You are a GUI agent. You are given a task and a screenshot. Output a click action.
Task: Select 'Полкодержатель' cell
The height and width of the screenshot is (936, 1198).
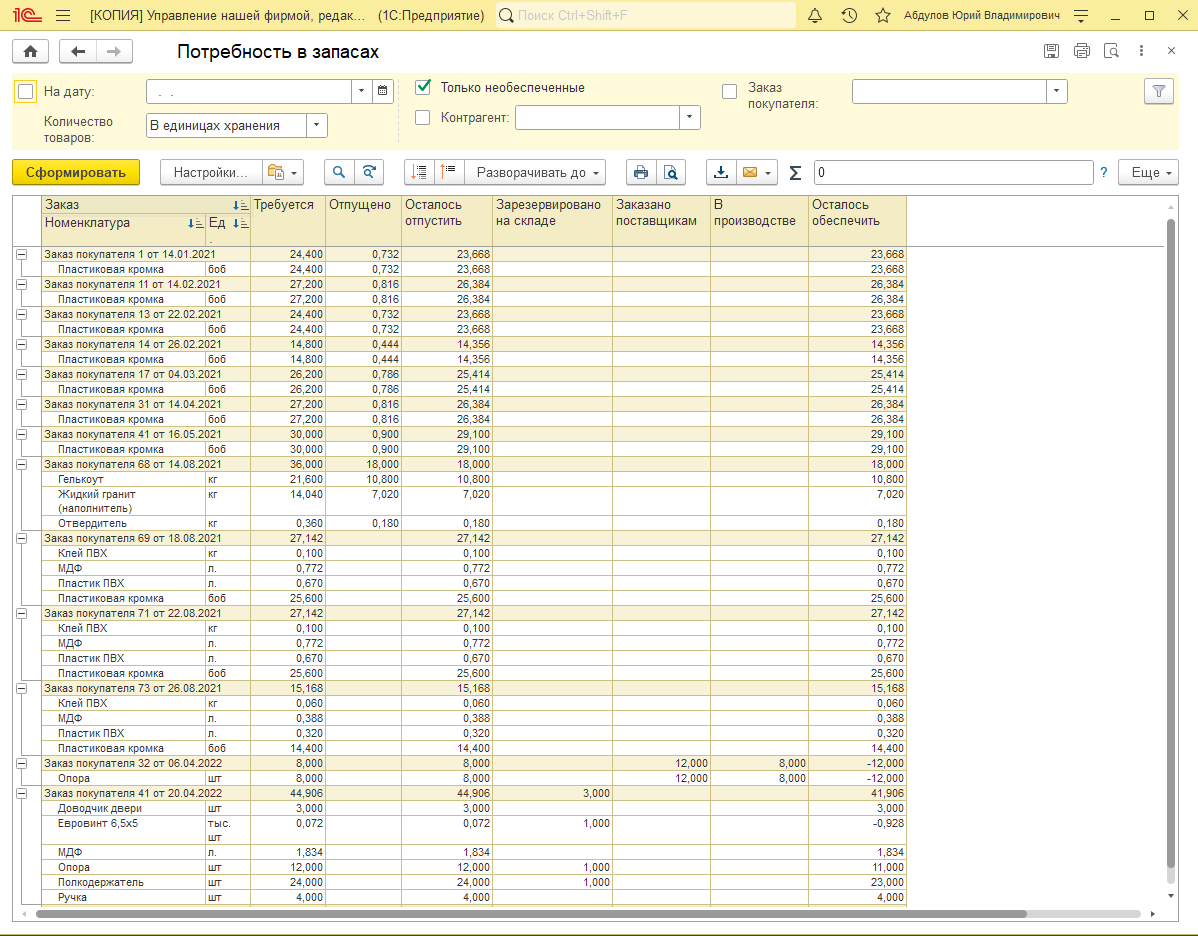[x=124, y=883]
